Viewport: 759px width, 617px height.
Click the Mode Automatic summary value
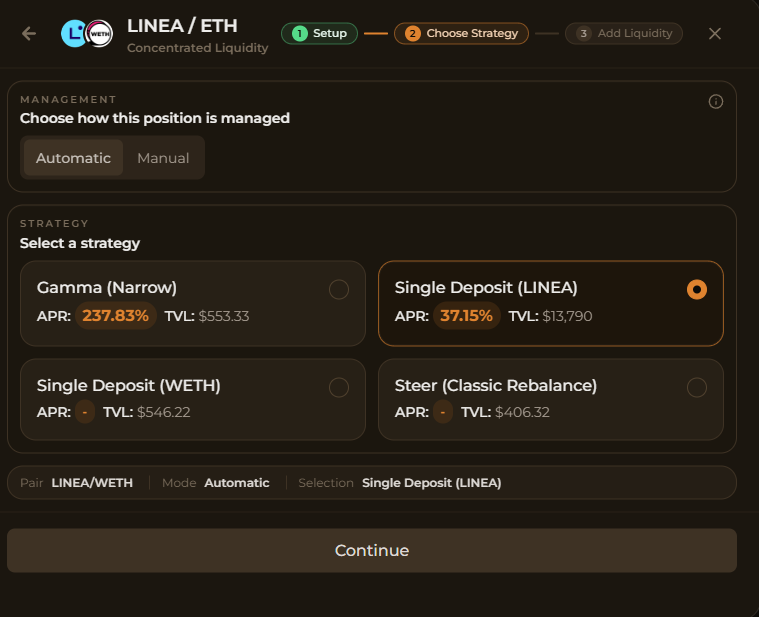click(x=237, y=483)
